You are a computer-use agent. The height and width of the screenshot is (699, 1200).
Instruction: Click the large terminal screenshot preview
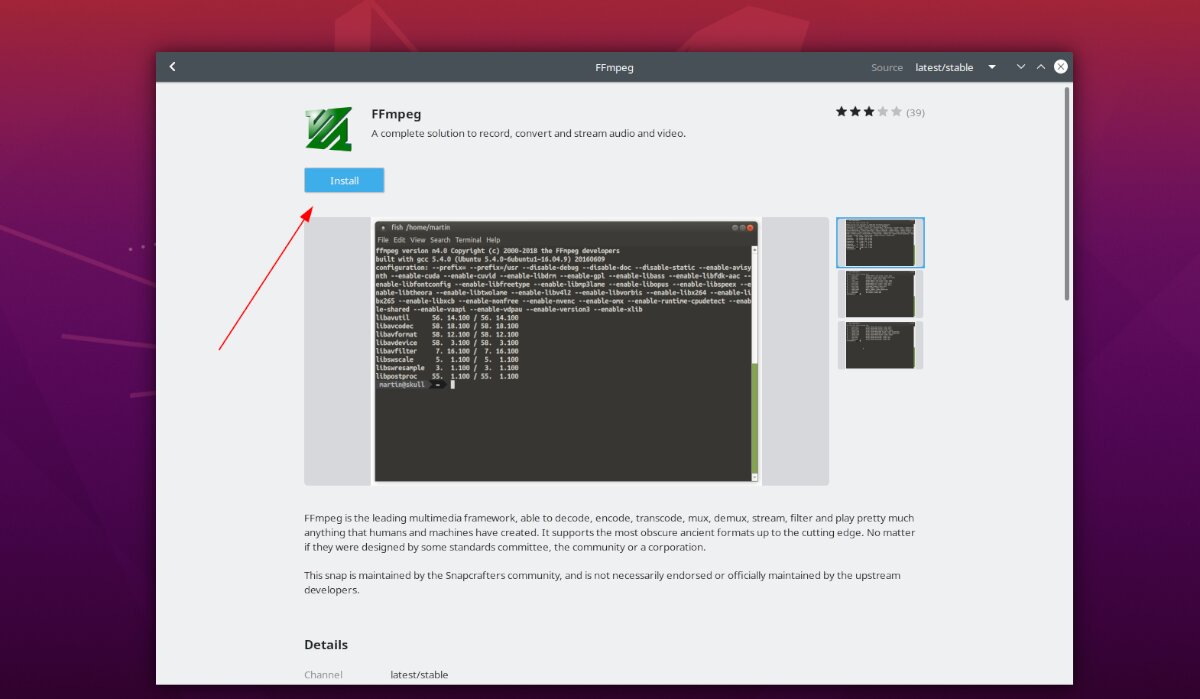coord(566,350)
